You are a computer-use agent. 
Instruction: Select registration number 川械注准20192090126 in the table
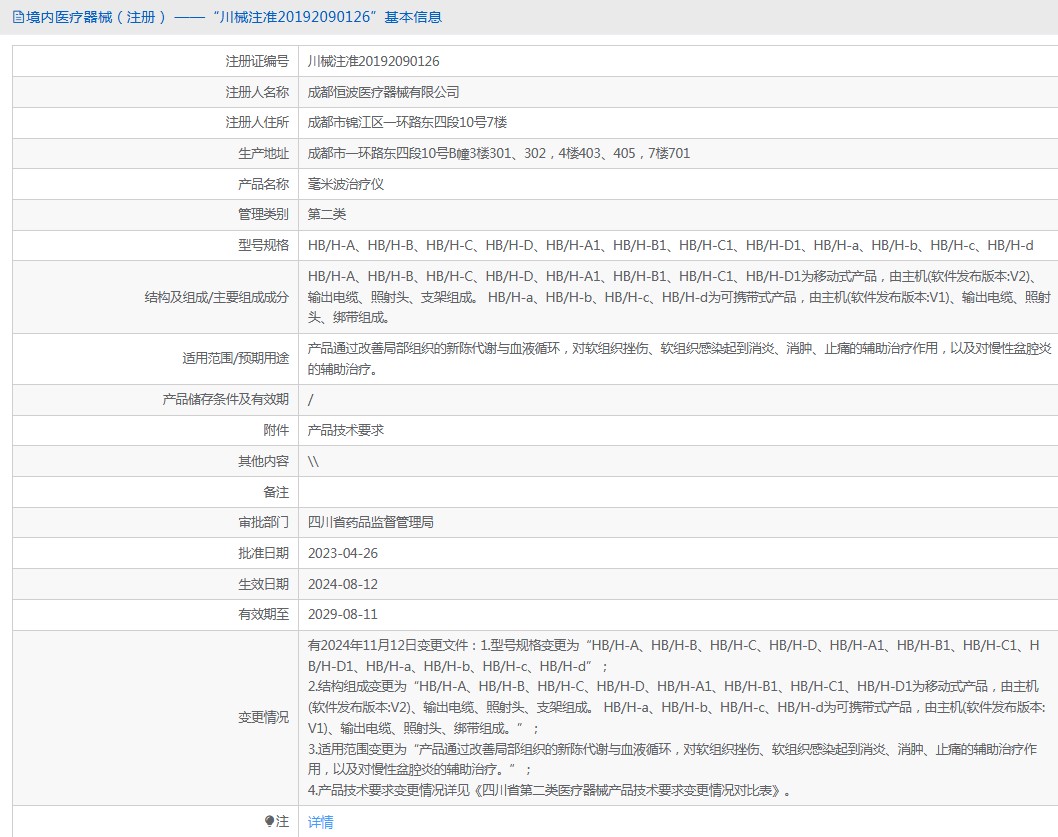click(x=373, y=61)
